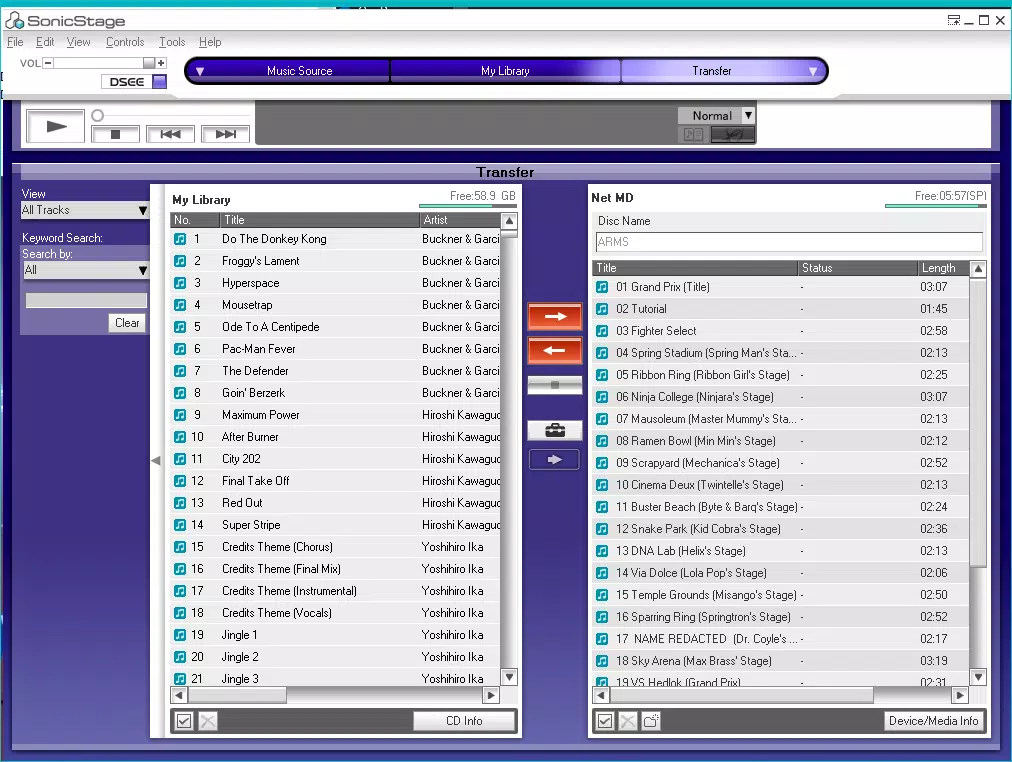Click the stop transfer button
Viewport: 1012px width, 762px height.
[554, 385]
